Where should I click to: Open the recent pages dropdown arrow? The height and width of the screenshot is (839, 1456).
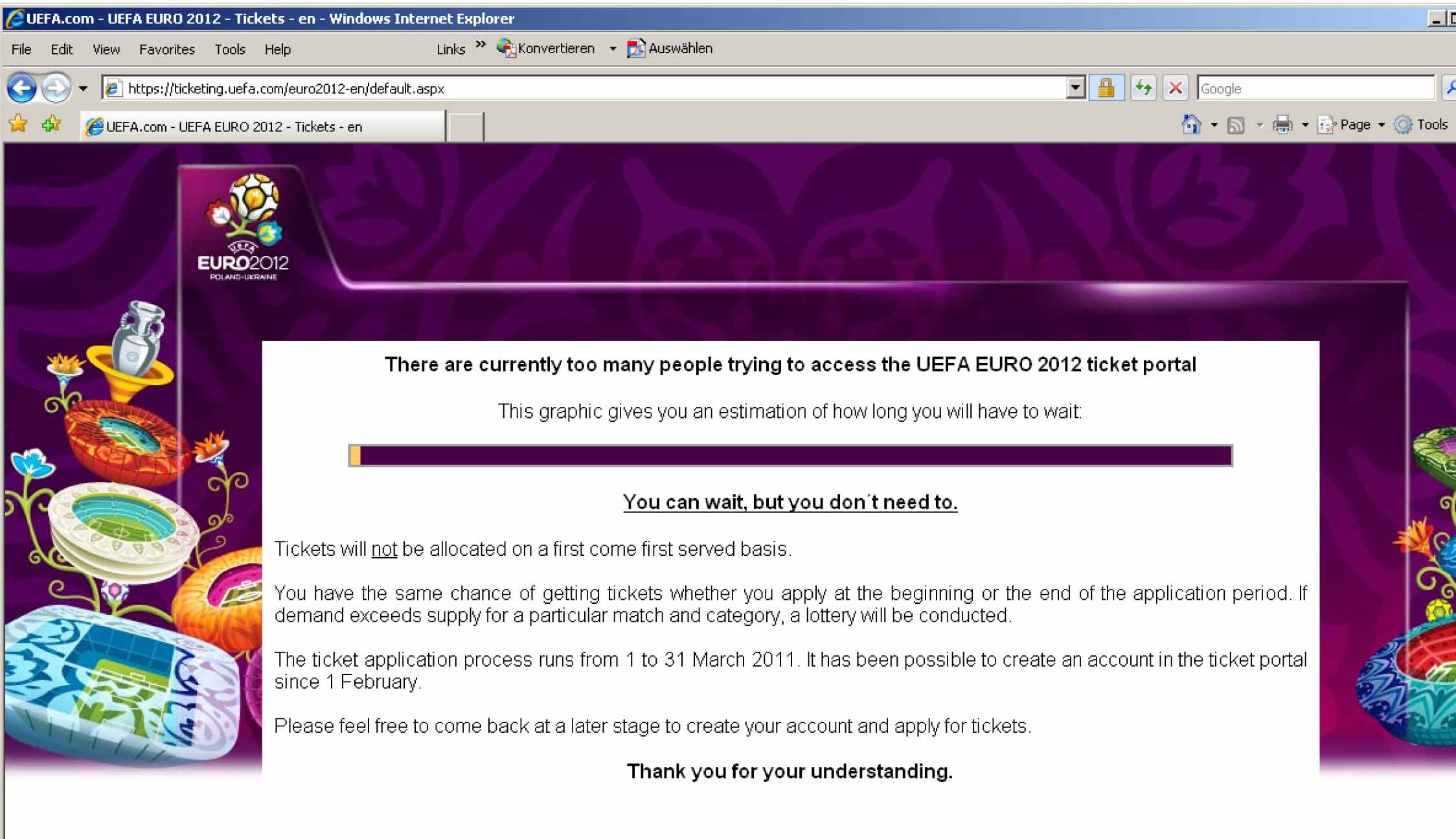tap(83, 89)
